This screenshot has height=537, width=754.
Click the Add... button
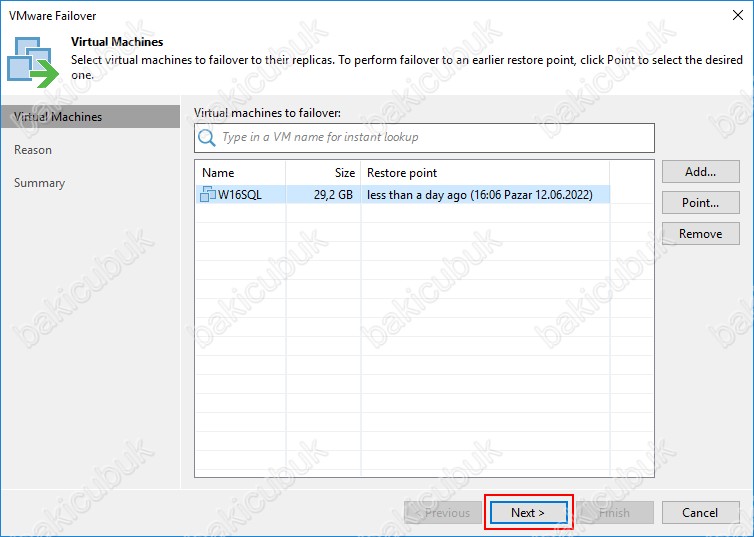pyautogui.click(x=701, y=172)
